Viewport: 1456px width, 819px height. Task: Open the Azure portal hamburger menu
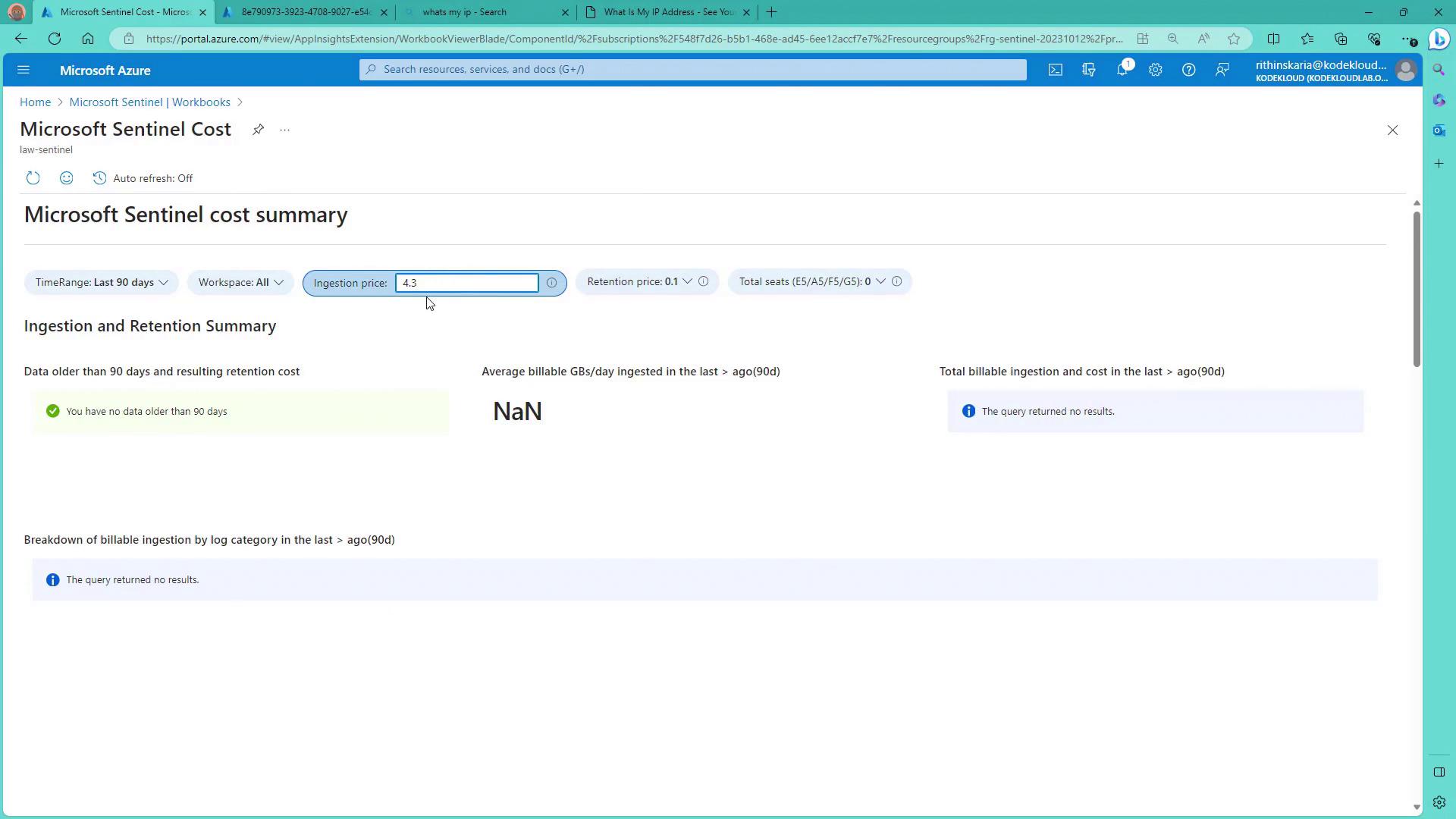pyautogui.click(x=23, y=70)
